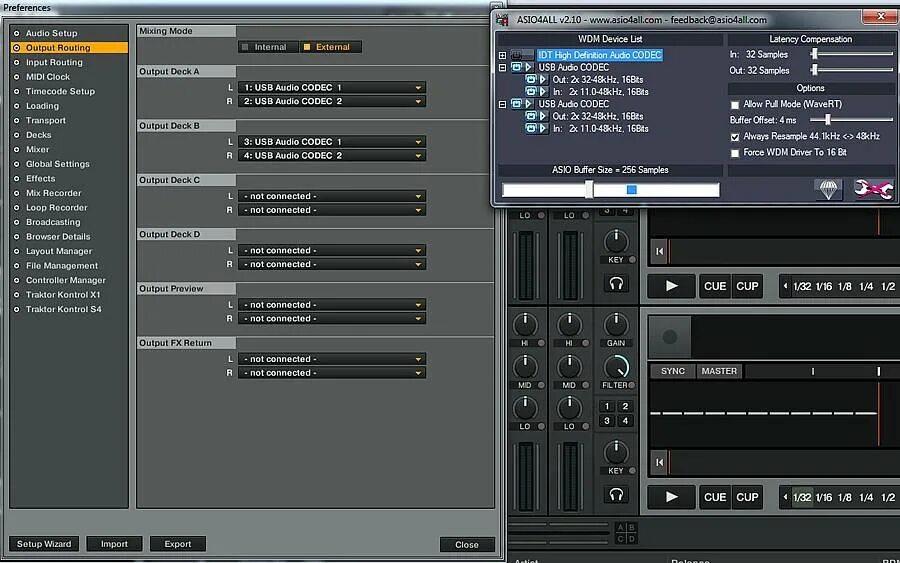Screen dimensions: 900x563
Task: Toggle the IDT High Definition Audio CODEC power icon
Action: coord(517,55)
